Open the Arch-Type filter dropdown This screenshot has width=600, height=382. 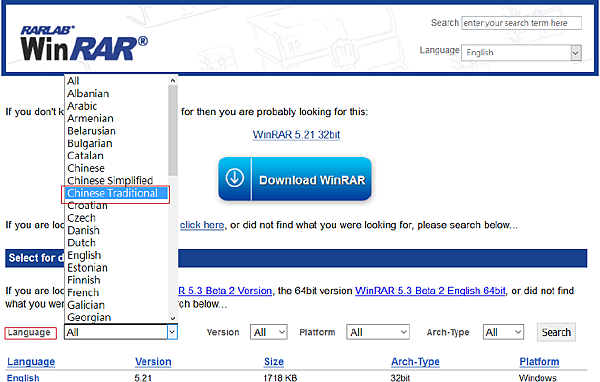point(503,332)
